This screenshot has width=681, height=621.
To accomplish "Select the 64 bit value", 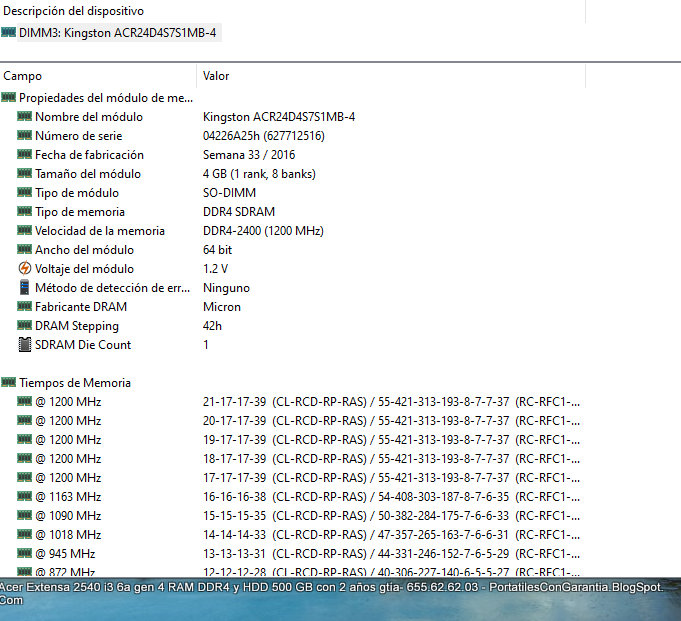I will pos(218,250).
